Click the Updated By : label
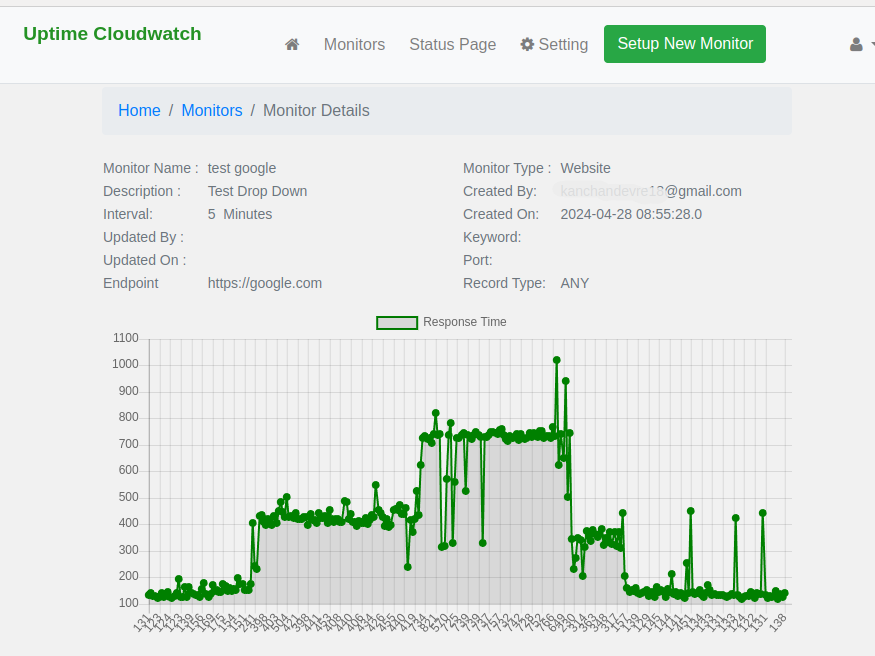This screenshot has height=656, width=875. [x=143, y=237]
